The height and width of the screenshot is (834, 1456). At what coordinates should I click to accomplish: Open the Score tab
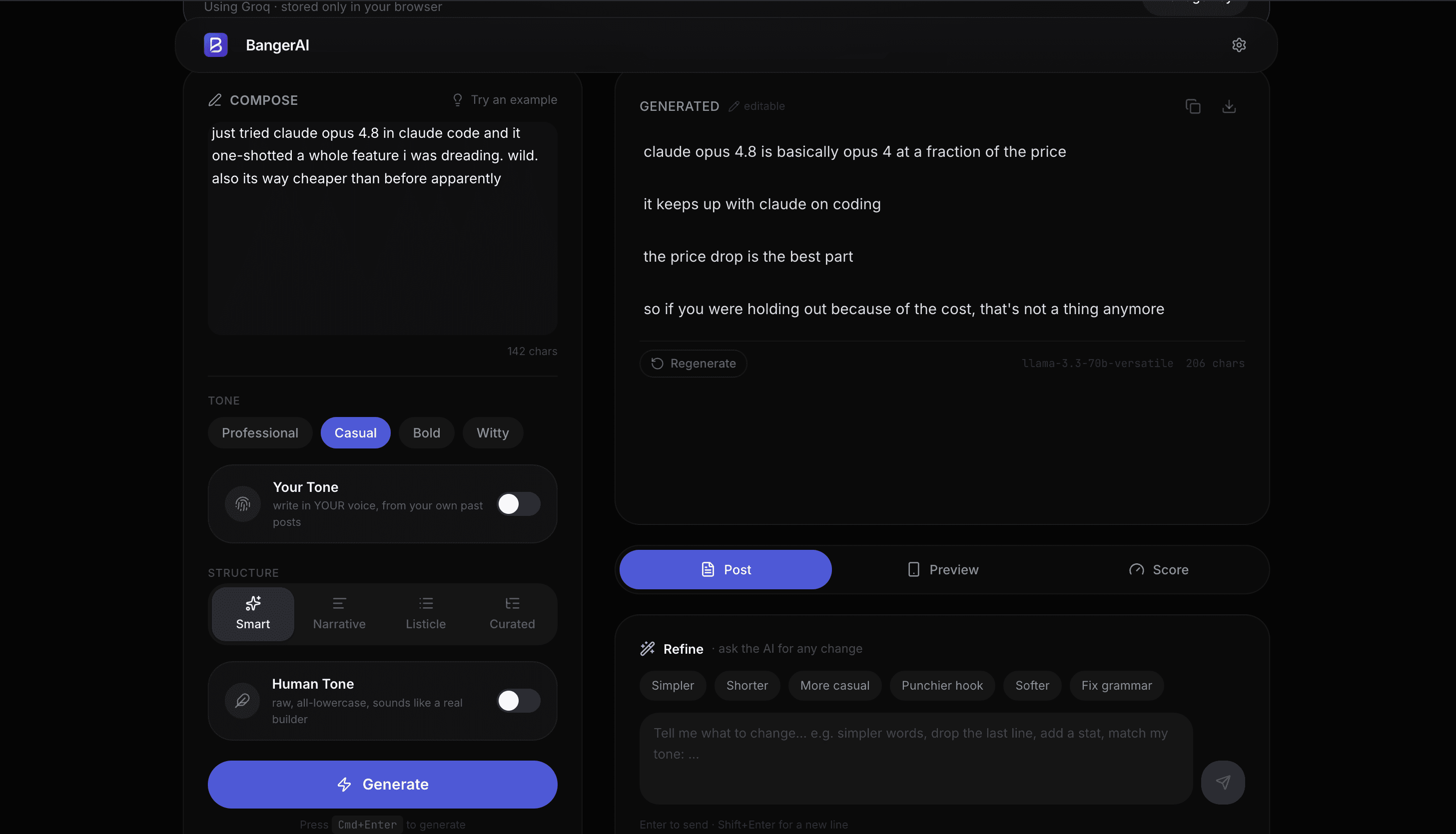click(x=1159, y=570)
